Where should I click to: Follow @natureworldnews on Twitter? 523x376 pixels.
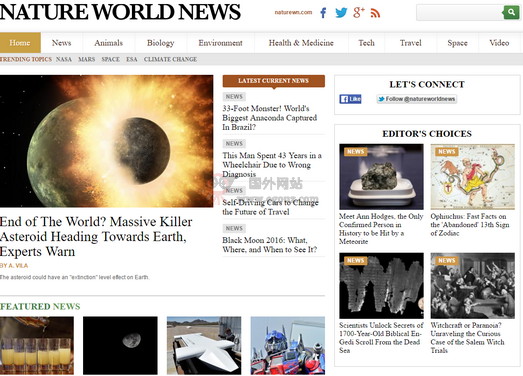417,99
